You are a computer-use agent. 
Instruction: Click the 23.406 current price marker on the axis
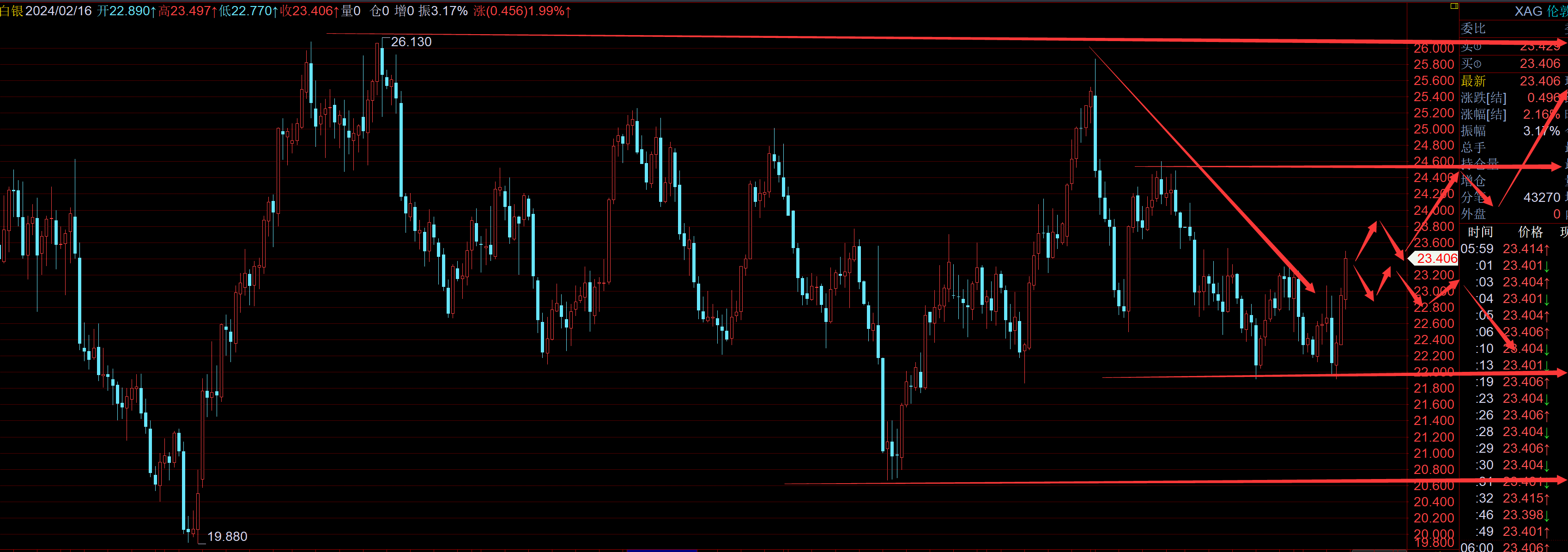point(1434,259)
